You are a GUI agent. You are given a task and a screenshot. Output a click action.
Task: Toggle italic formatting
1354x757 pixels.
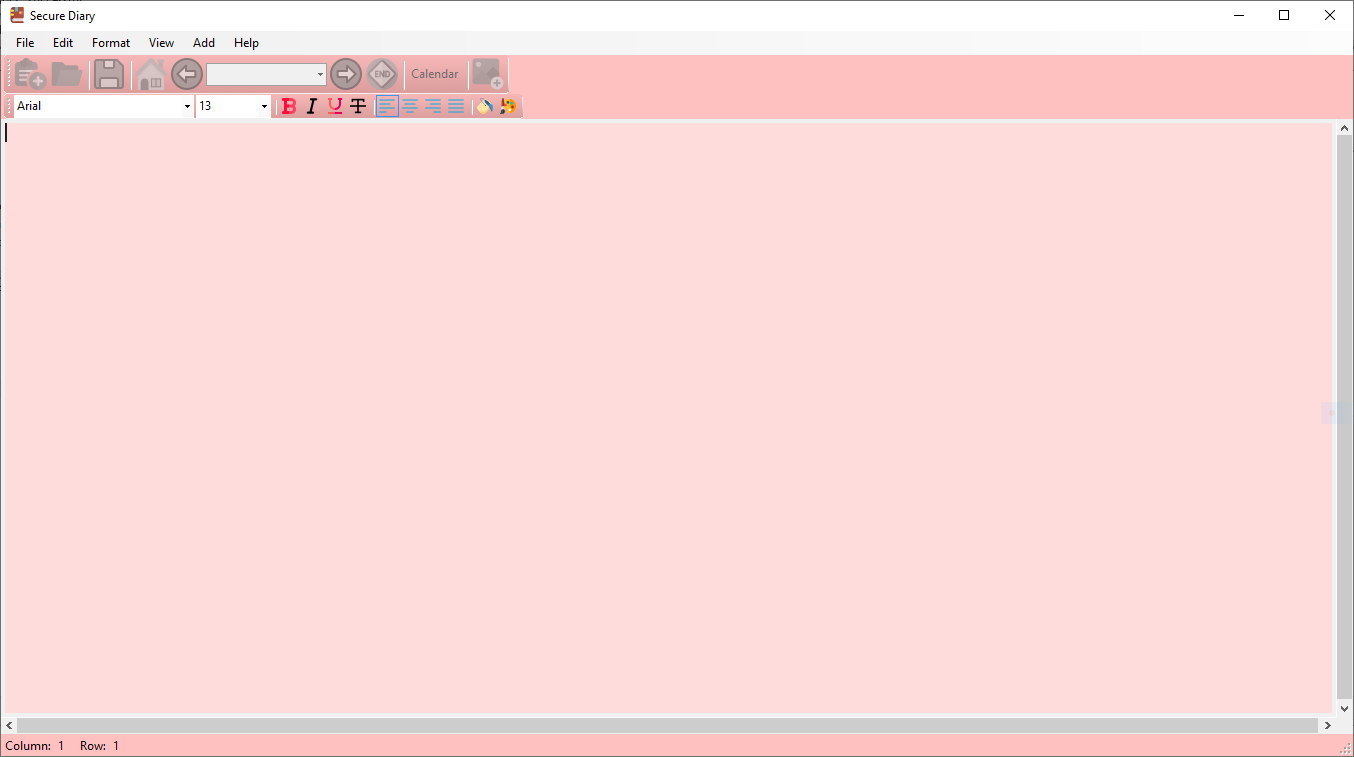311,106
